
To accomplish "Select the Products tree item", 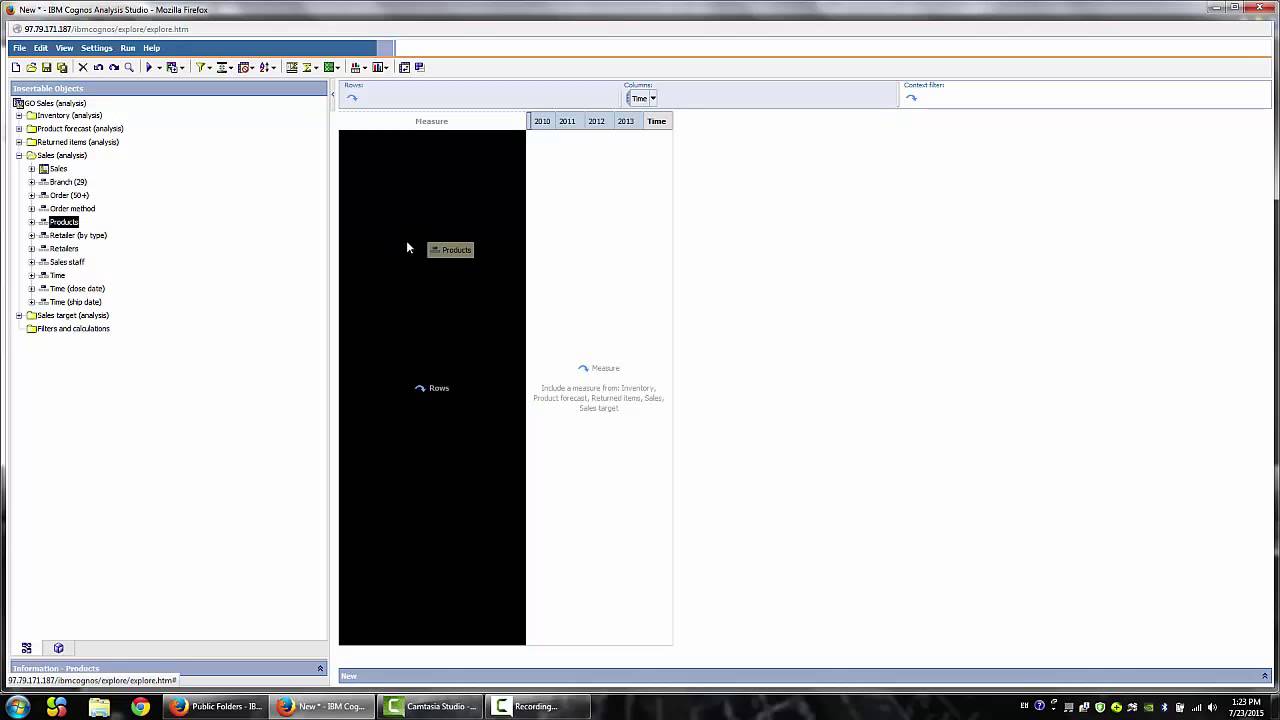I will point(64,222).
